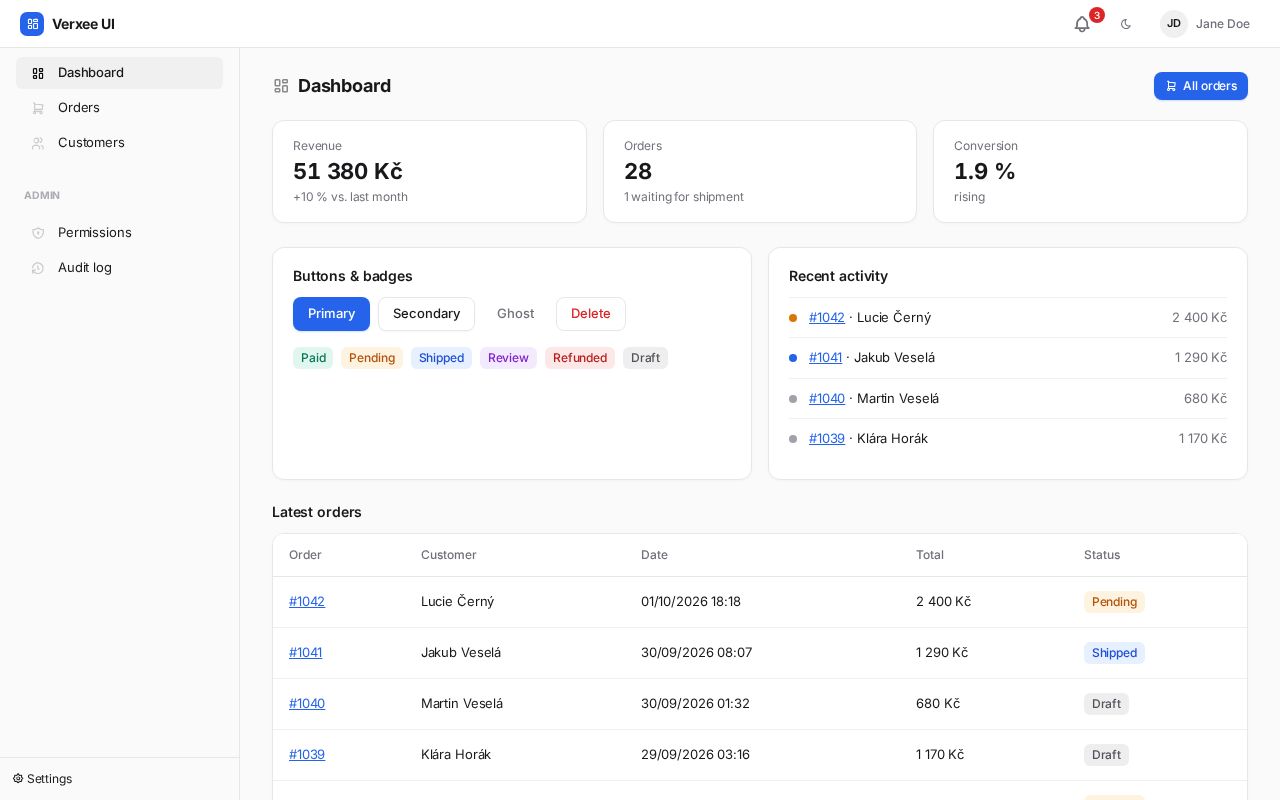
Task: Click the All orders button
Action: pyautogui.click(x=1201, y=86)
